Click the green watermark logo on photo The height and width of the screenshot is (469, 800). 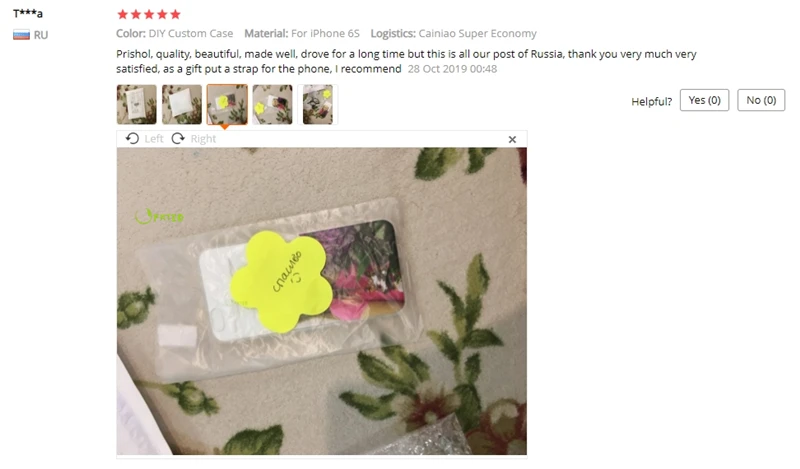tap(159, 216)
